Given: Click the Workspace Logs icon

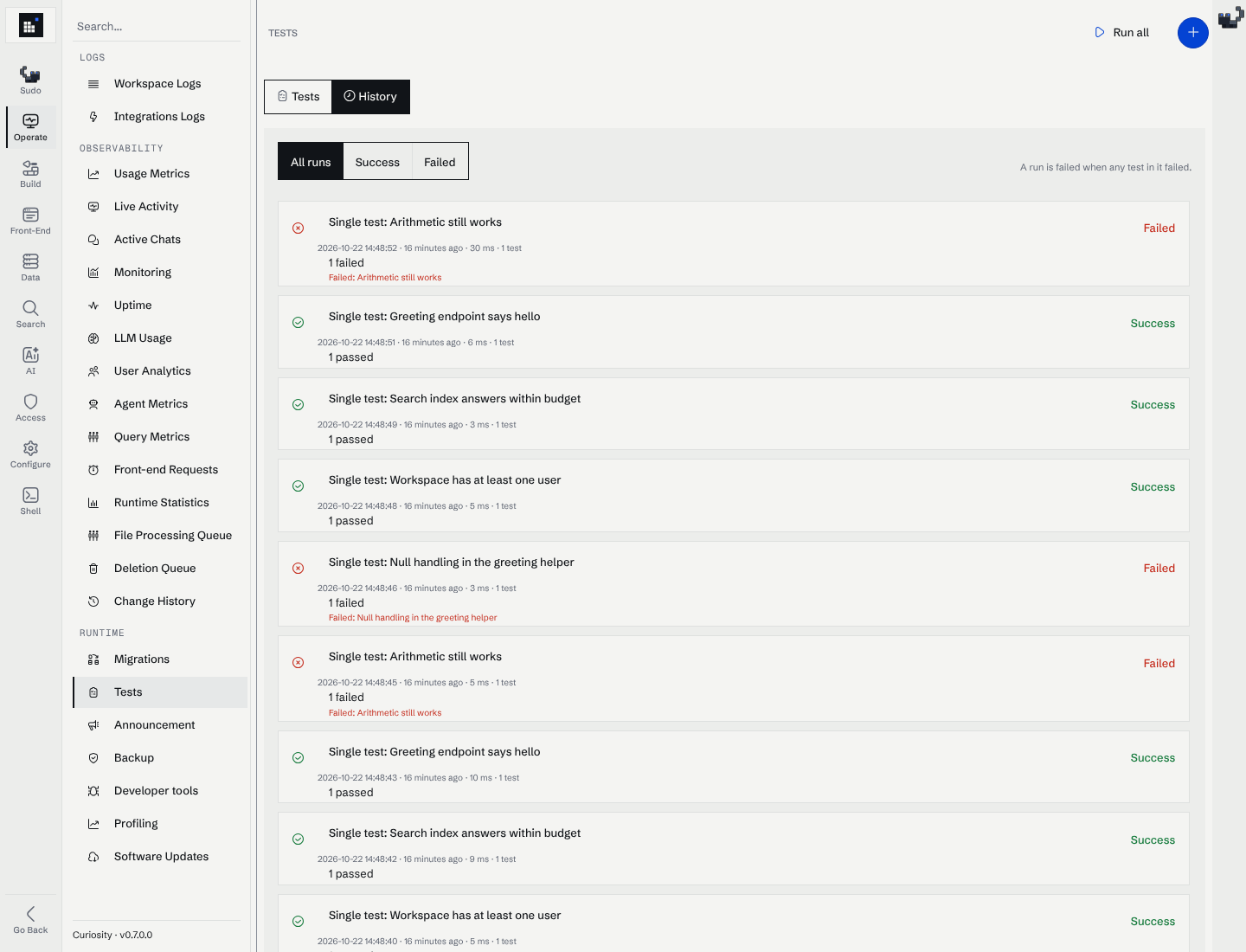Looking at the screenshot, I should pyautogui.click(x=93, y=84).
